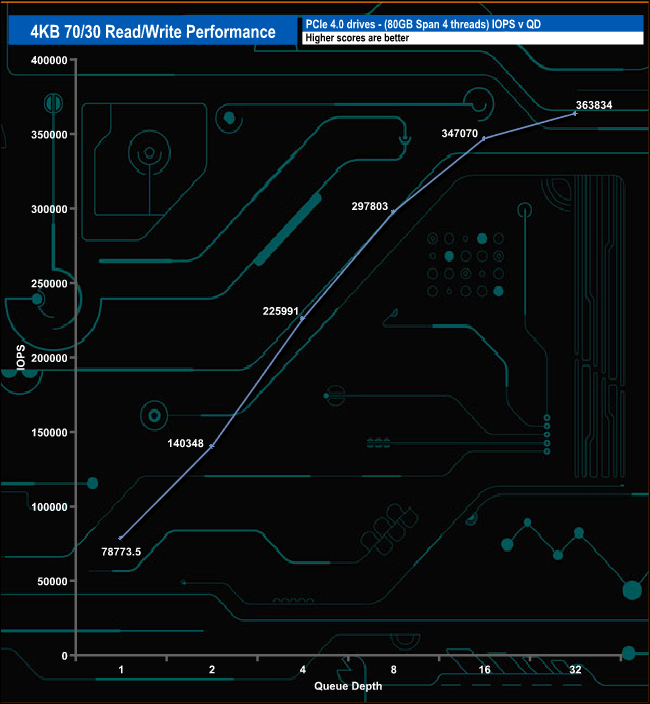Select the data point at queue depth 1
The image size is (650, 704).
pyautogui.click(x=120, y=538)
